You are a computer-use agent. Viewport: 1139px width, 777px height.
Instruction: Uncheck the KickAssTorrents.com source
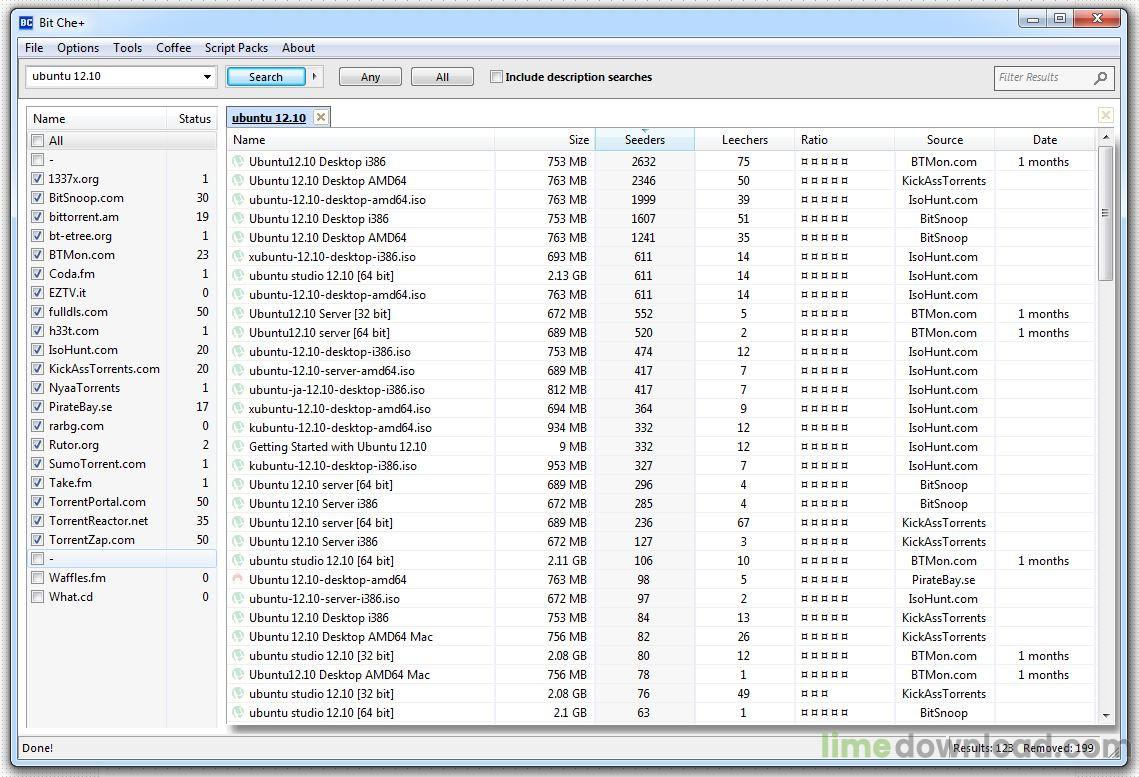[x=38, y=369]
